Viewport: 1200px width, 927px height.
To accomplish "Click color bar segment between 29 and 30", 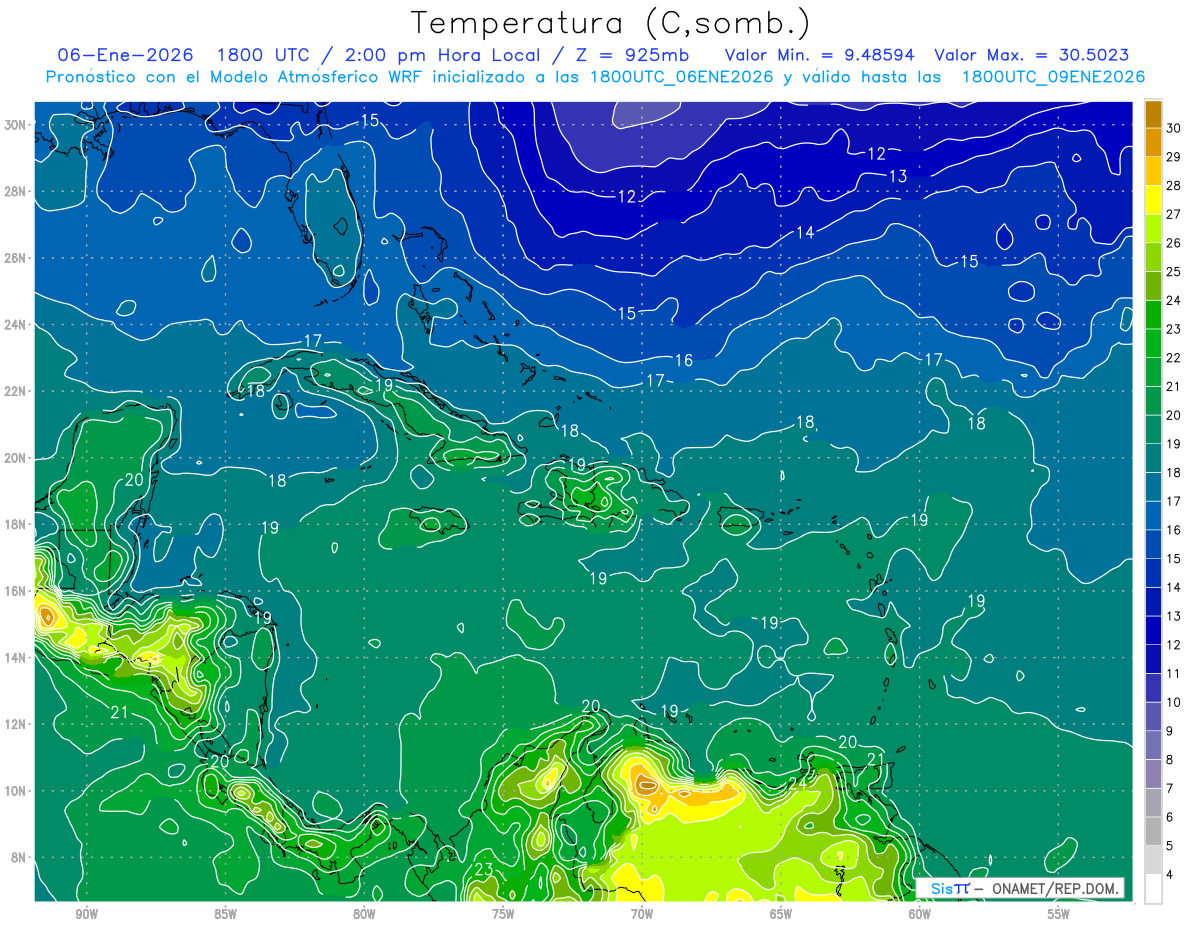I will [x=1153, y=143].
